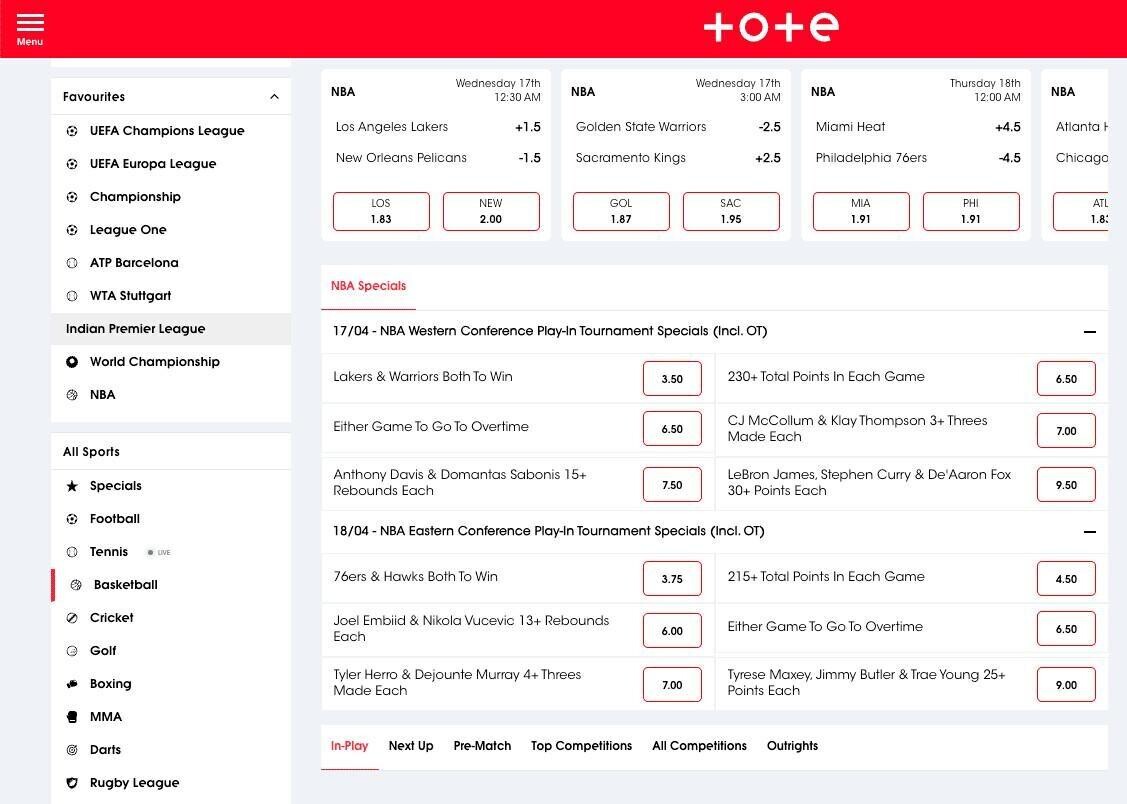Viewport: 1127px width, 804px height.
Task: Select the NBA Specials tab
Action: [368, 286]
